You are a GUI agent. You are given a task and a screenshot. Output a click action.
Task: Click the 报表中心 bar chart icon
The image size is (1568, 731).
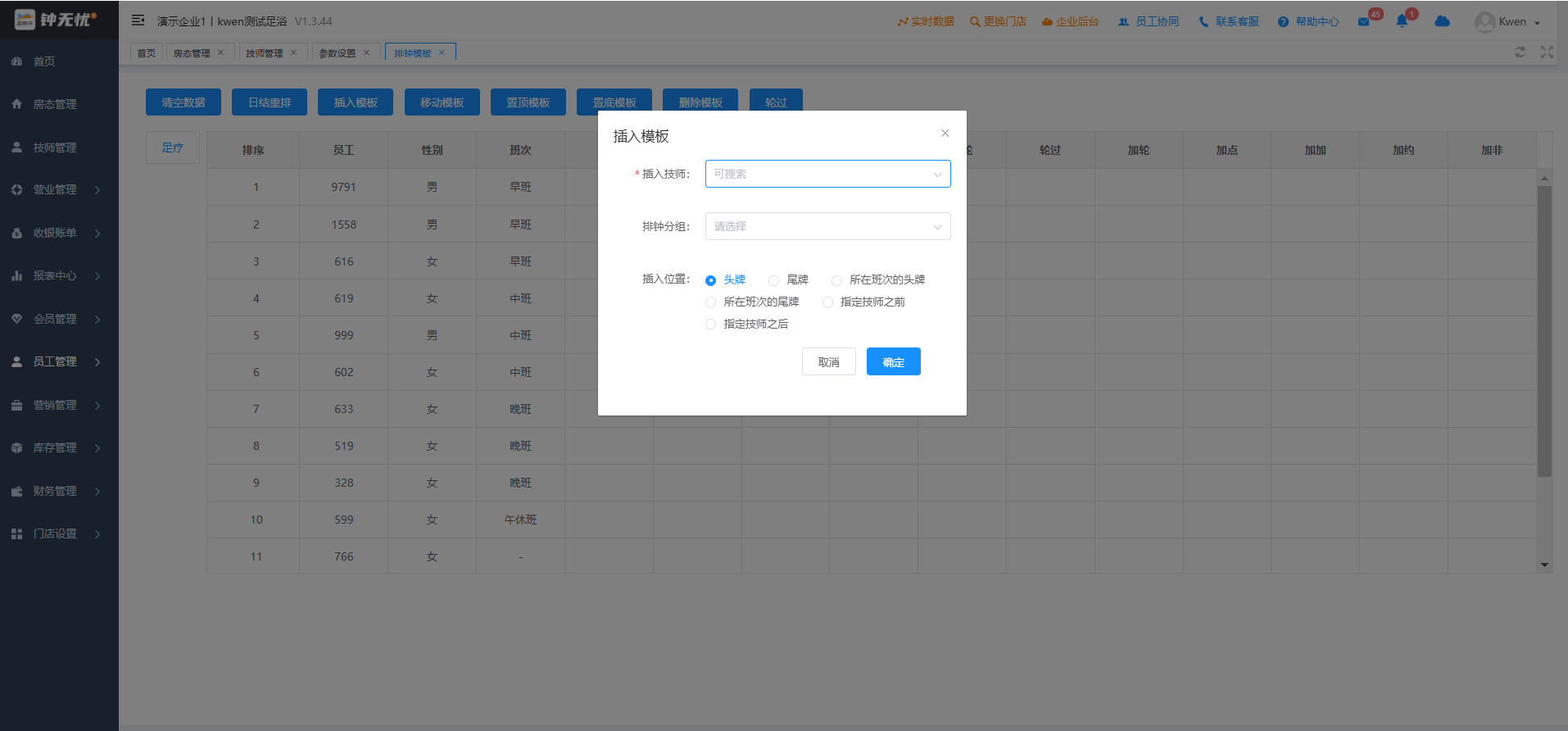click(x=16, y=275)
